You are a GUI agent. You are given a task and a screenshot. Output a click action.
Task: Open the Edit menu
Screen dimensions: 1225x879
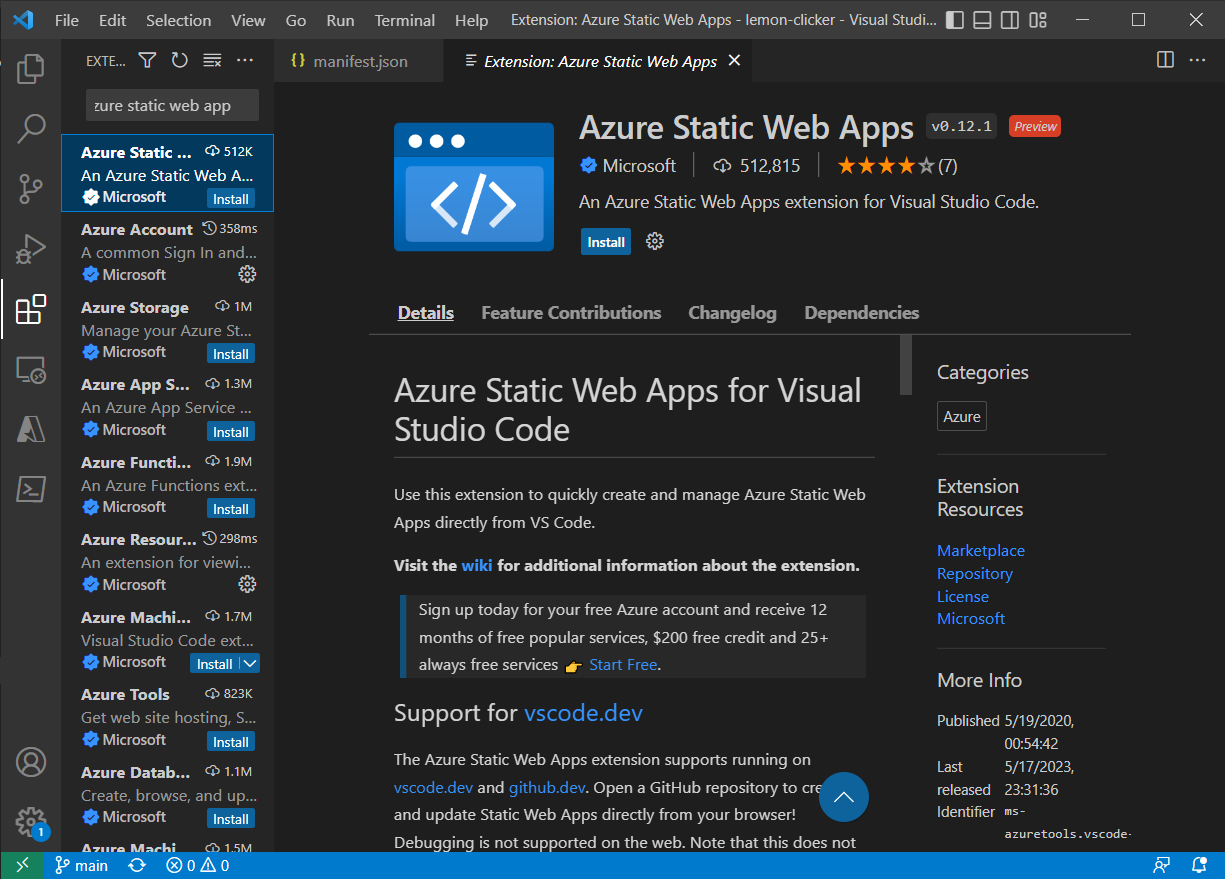tap(113, 20)
